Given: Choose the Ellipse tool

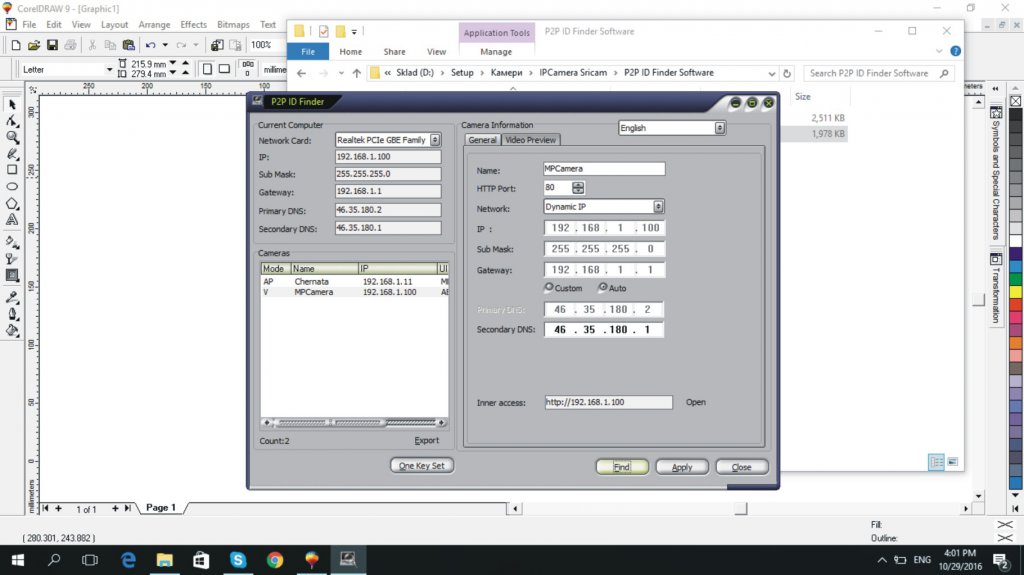Looking at the screenshot, I should coord(12,186).
